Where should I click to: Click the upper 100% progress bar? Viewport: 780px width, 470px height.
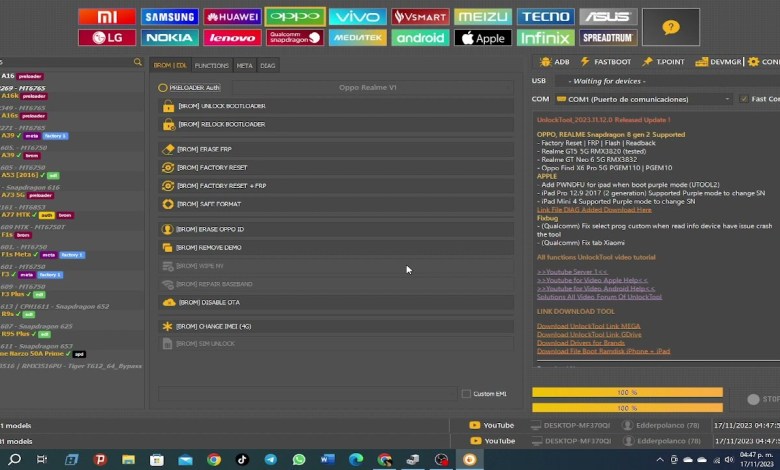pyautogui.click(x=627, y=392)
